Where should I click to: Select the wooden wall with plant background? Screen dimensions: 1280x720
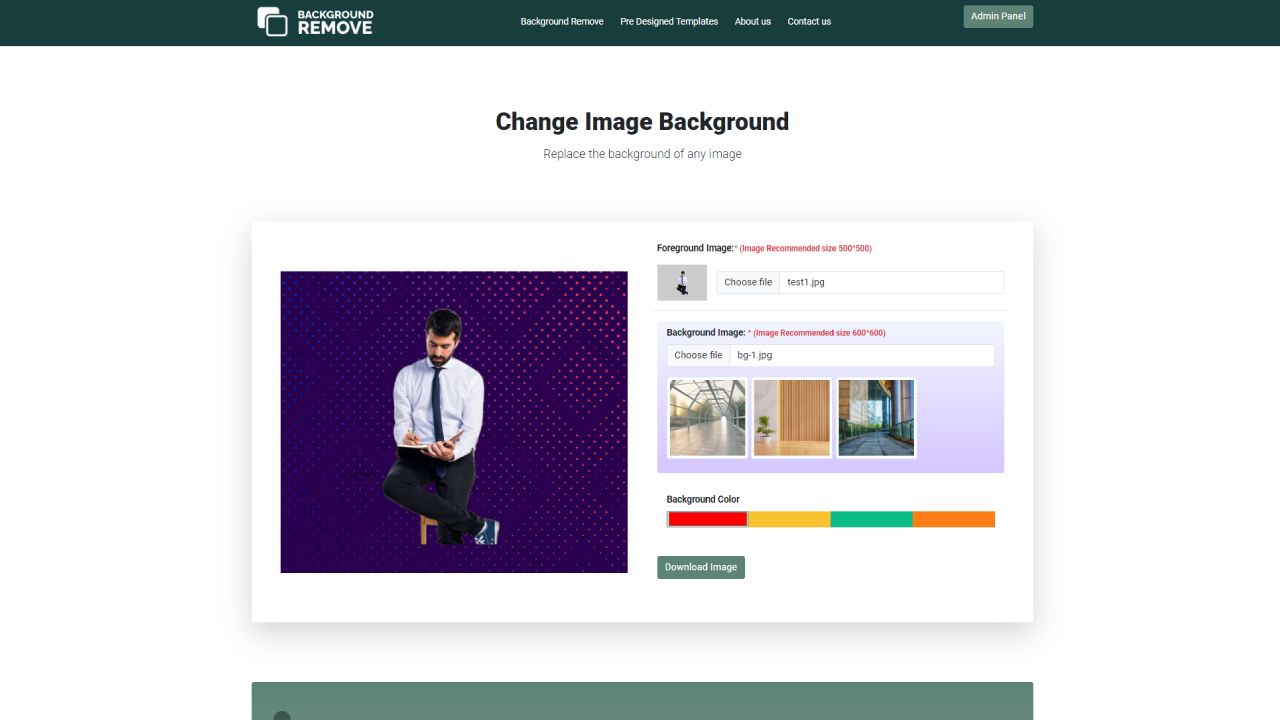coord(792,418)
